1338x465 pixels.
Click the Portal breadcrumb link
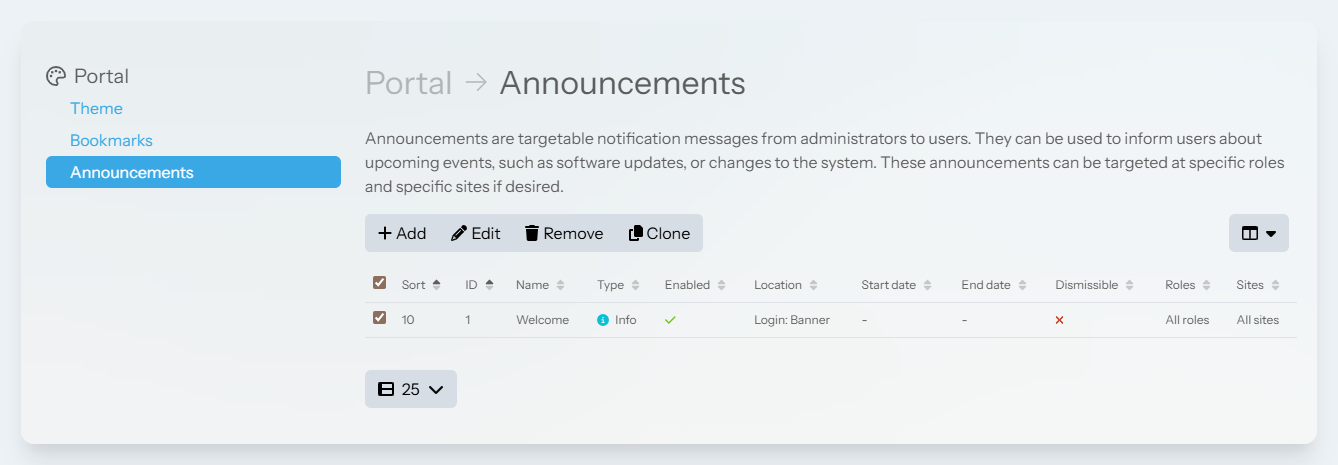[408, 83]
